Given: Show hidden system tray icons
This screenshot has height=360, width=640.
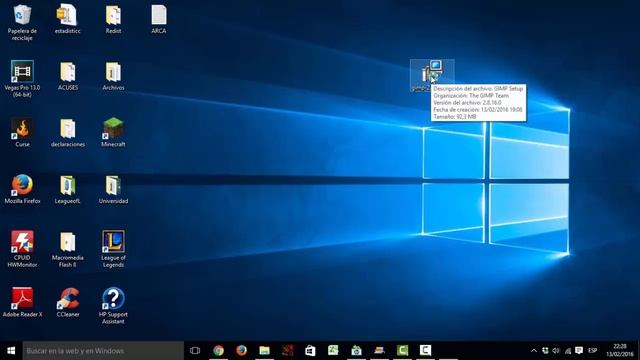Looking at the screenshot, I should tap(533, 351).
